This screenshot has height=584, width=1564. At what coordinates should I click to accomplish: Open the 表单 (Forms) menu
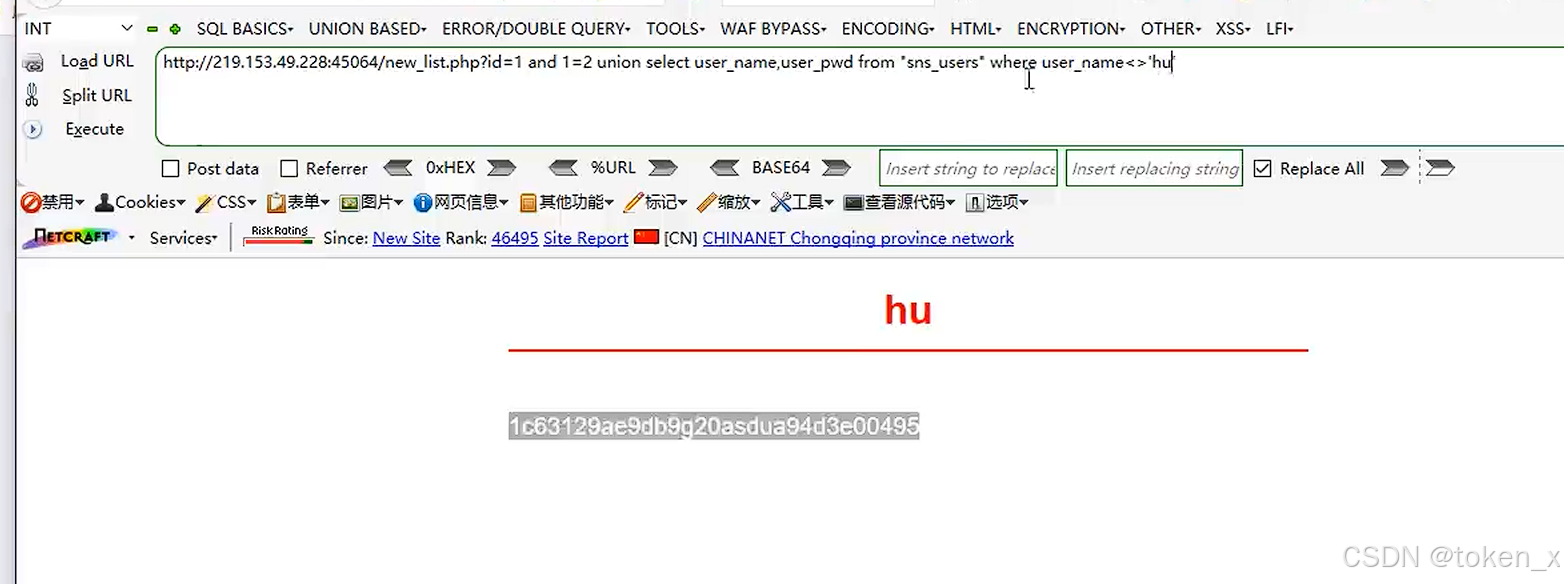(x=298, y=203)
